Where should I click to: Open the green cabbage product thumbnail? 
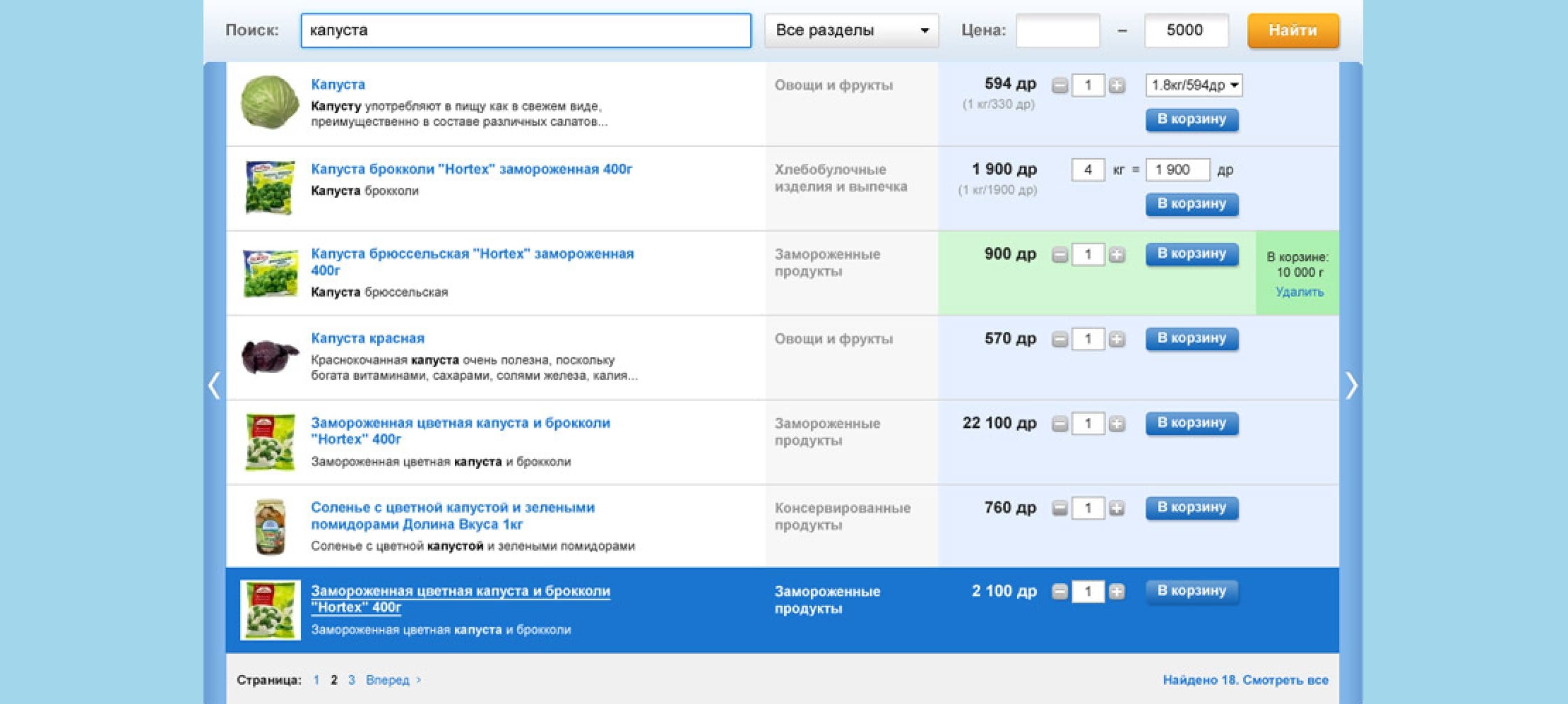(x=270, y=103)
